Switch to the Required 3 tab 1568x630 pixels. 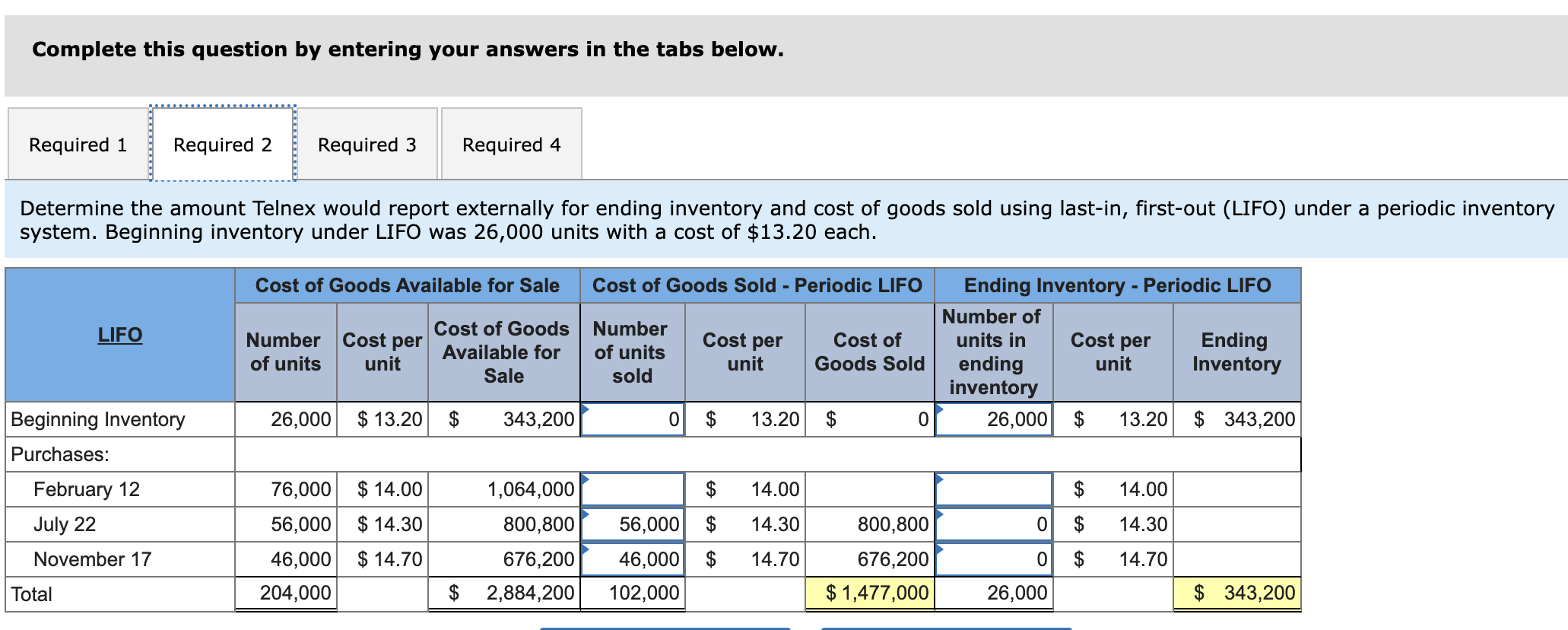pos(367,144)
